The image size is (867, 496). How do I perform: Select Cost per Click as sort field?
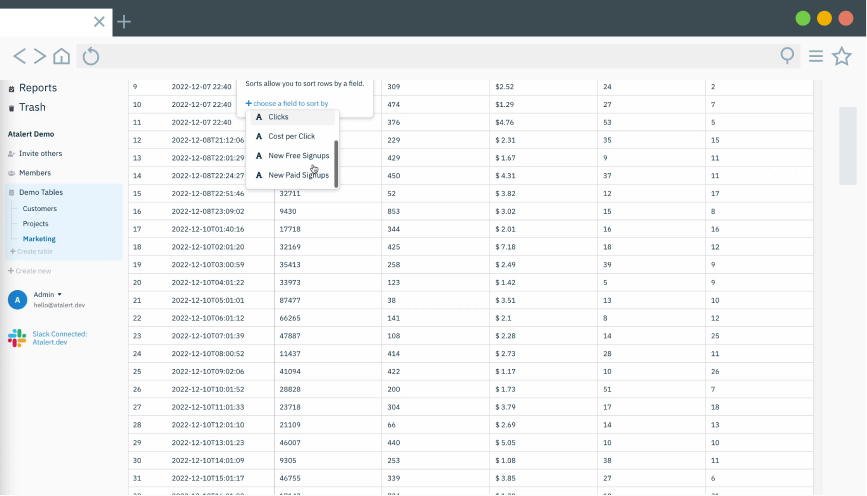tap(291, 136)
